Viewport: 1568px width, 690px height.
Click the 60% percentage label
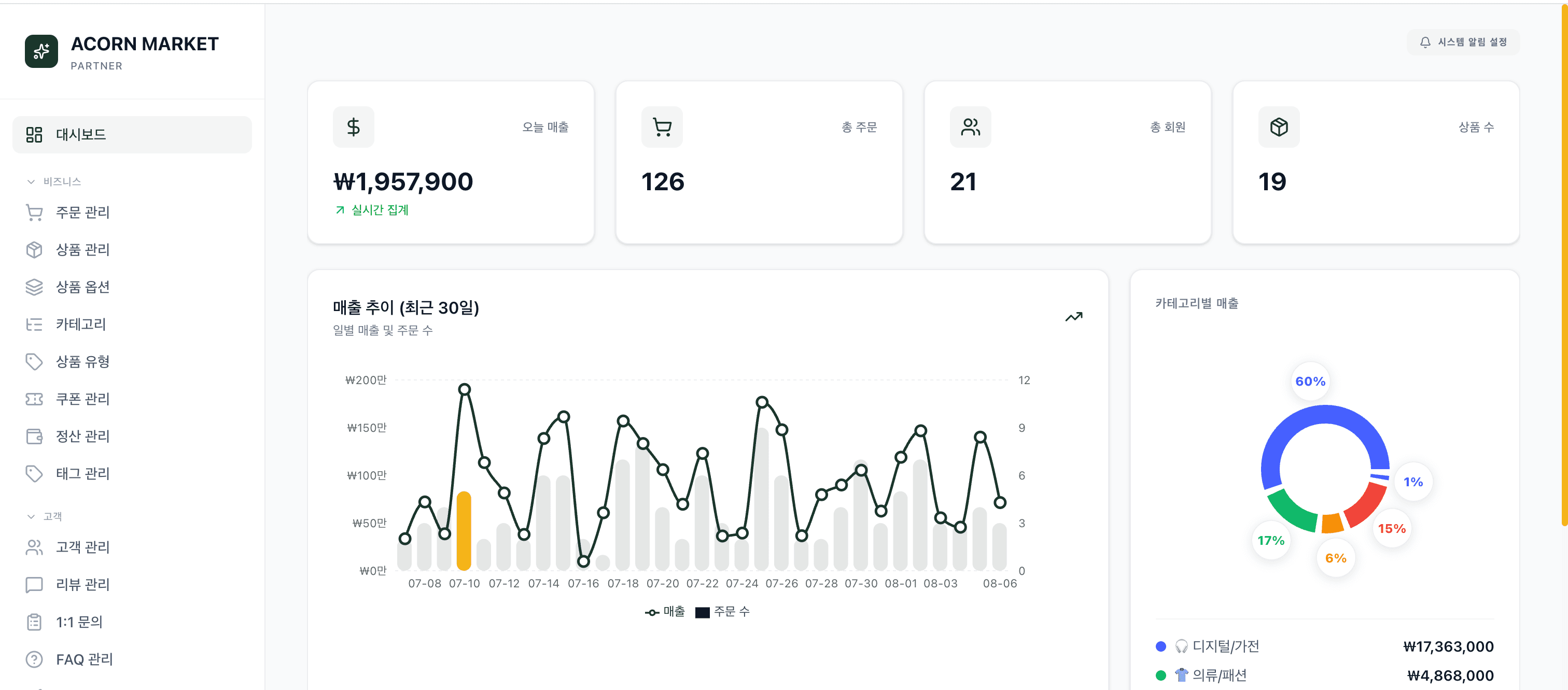pos(1310,382)
